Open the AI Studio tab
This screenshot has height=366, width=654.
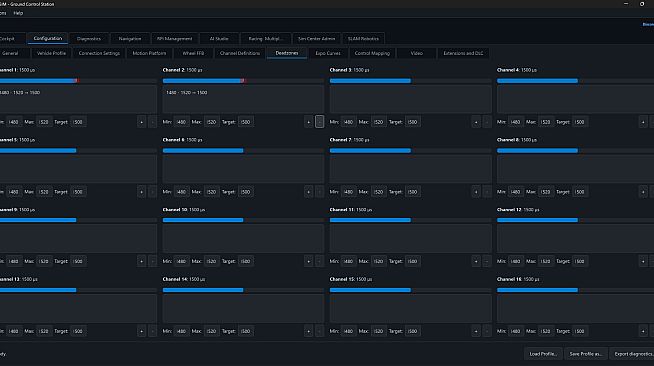point(219,39)
